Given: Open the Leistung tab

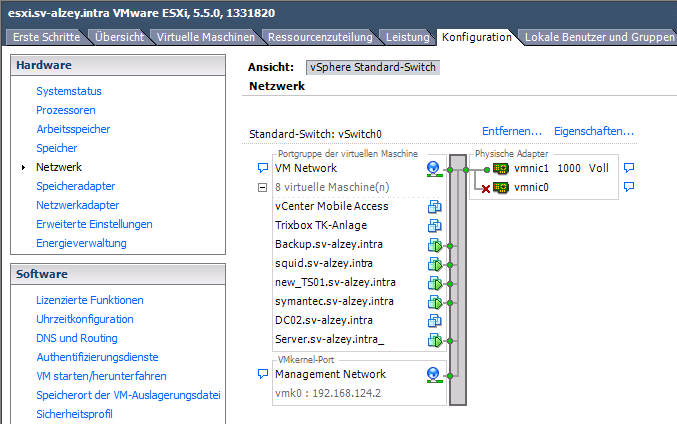Looking at the screenshot, I should coord(408,37).
